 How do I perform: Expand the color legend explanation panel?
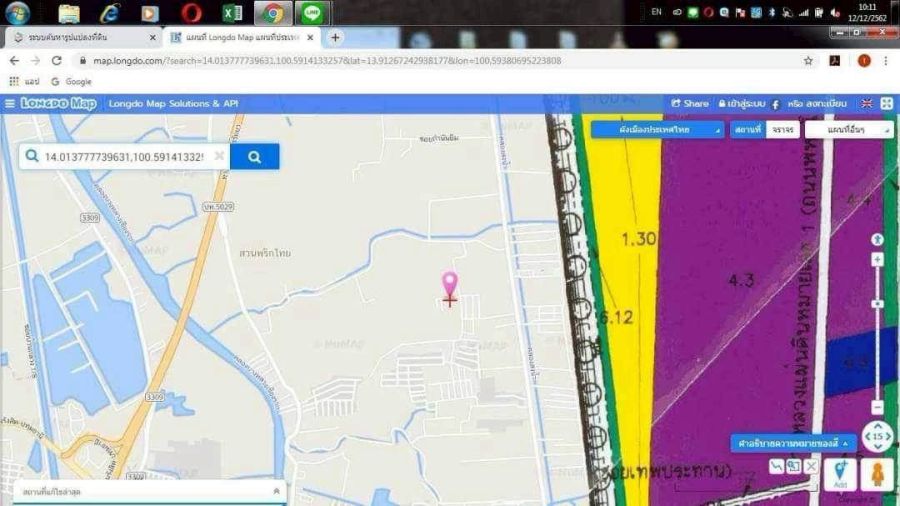tap(793, 443)
